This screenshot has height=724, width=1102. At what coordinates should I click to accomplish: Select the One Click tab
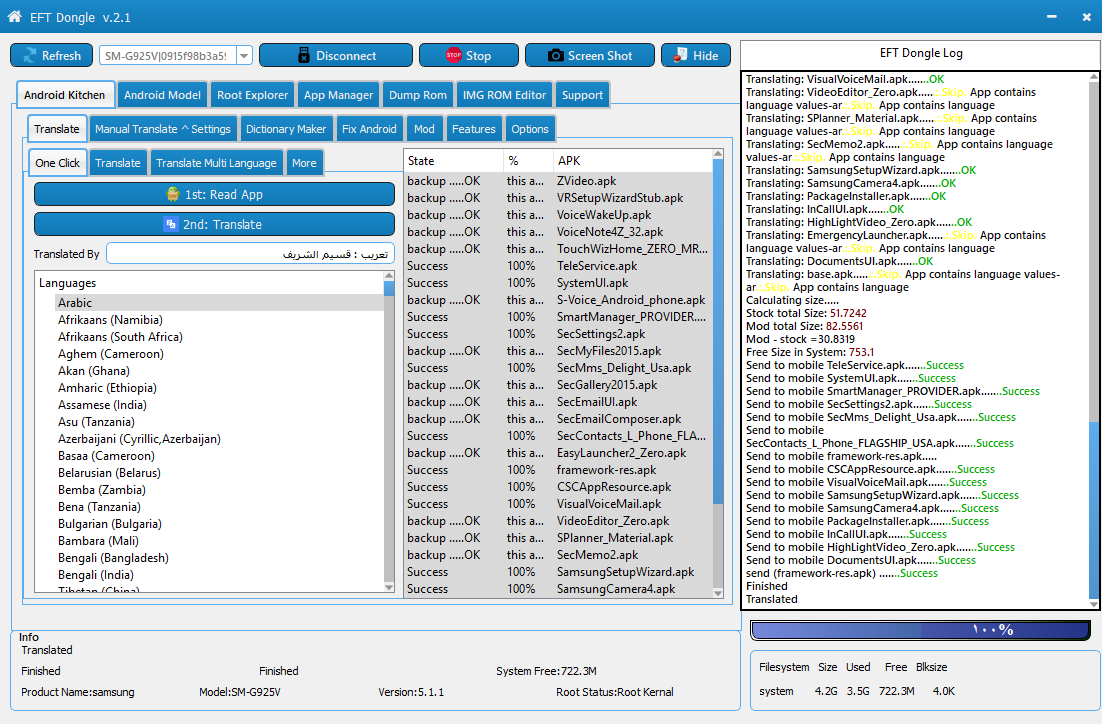tap(58, 162)
